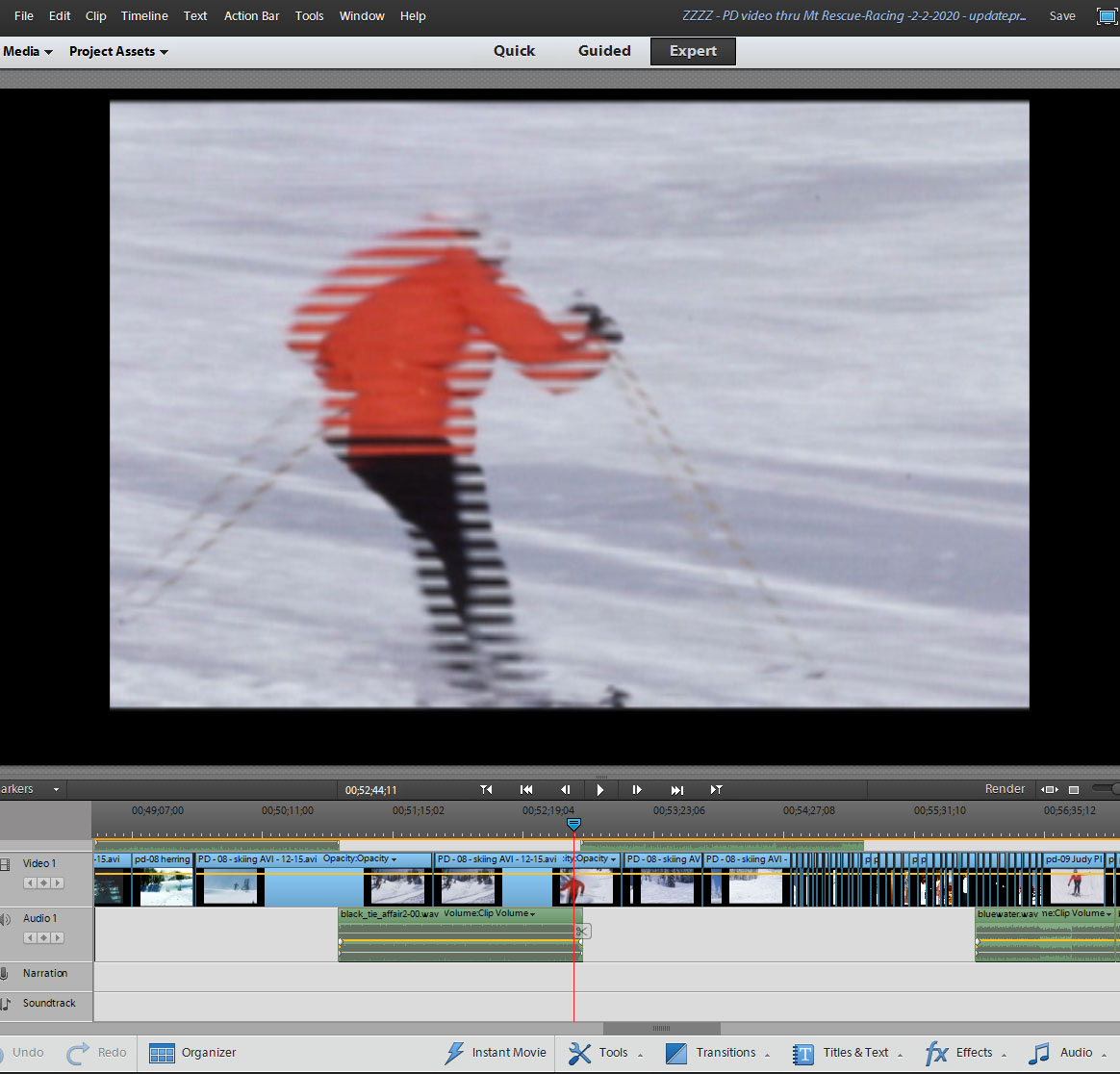Image resolution: width=1120 pixels, height=1074 pixels.
Task: Toggle the keyframe diamond under Audio 1
Action: [42, 936]
